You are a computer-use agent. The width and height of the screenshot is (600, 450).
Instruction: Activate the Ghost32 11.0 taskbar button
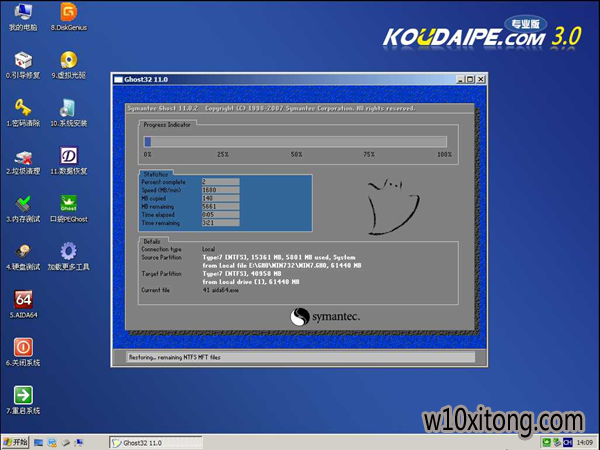(156, 443)
